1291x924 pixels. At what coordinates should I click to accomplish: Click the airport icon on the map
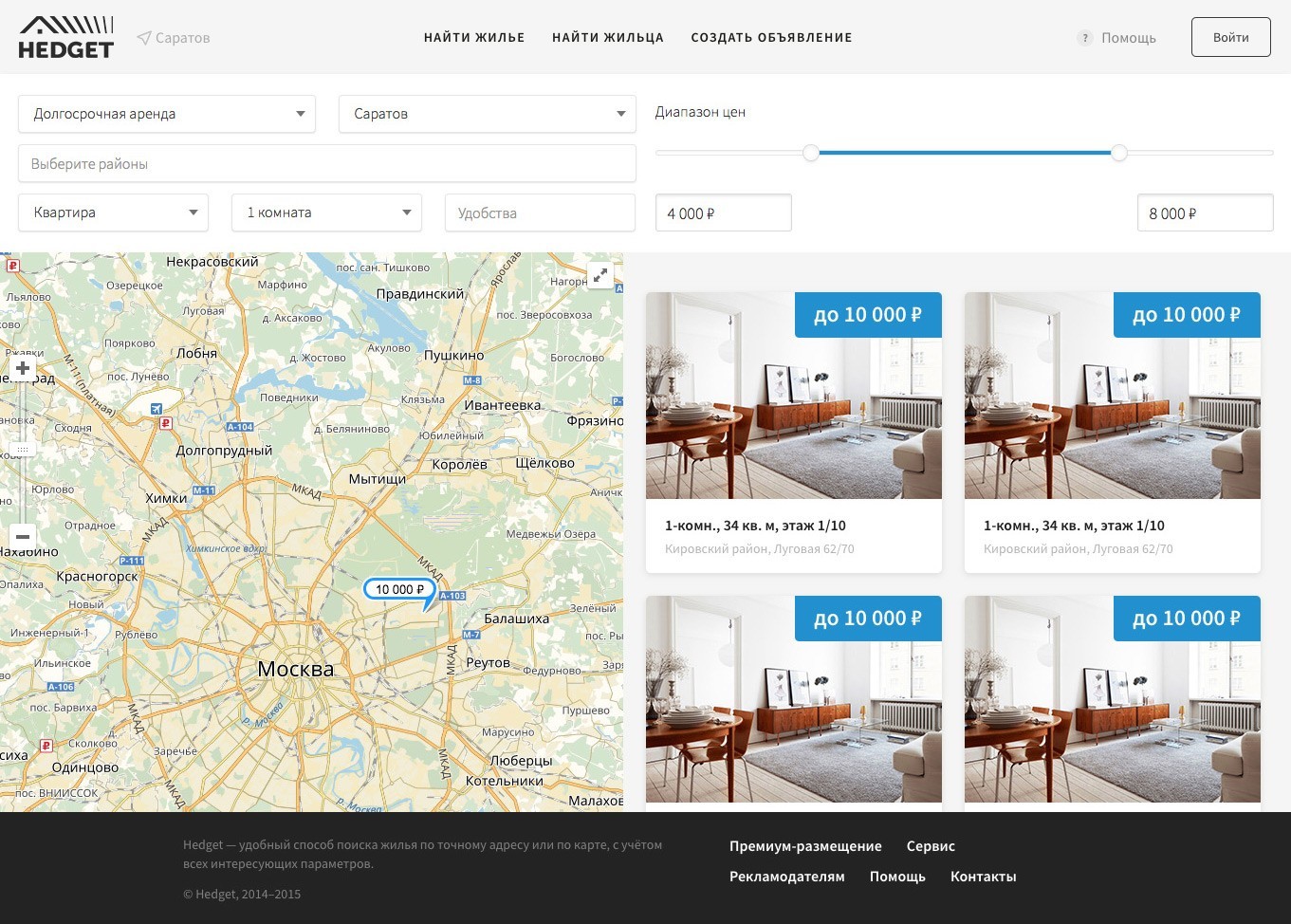pos(156,408)
